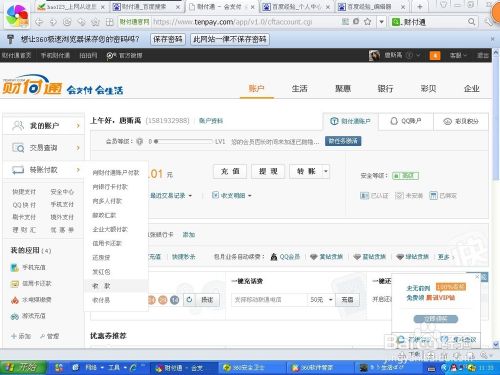The width and height of the screenshot is (500, 375).
Task: Select the 彩贝积分 tab
Action: pyautogui.click(x=461, y=121)
